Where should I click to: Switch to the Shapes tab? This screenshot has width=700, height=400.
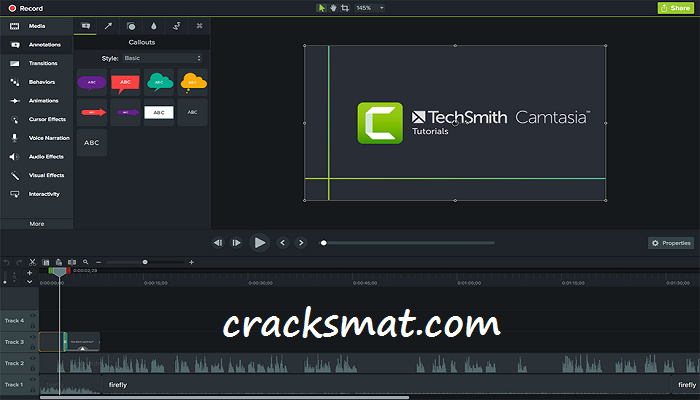(x=131, y=26)
